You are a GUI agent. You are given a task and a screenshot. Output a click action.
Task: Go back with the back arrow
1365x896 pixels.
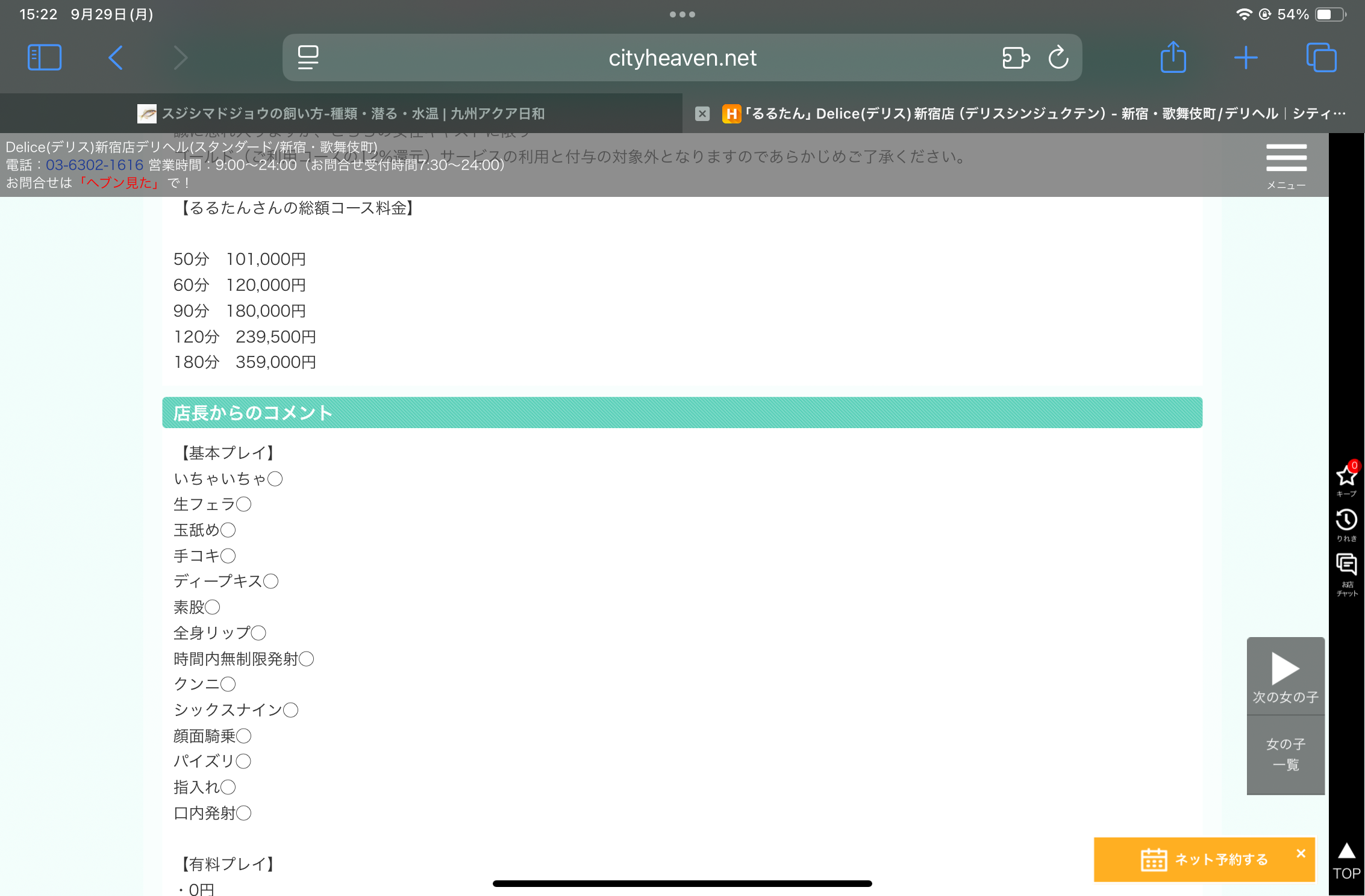pyautogui.click(x=116, y=58)
